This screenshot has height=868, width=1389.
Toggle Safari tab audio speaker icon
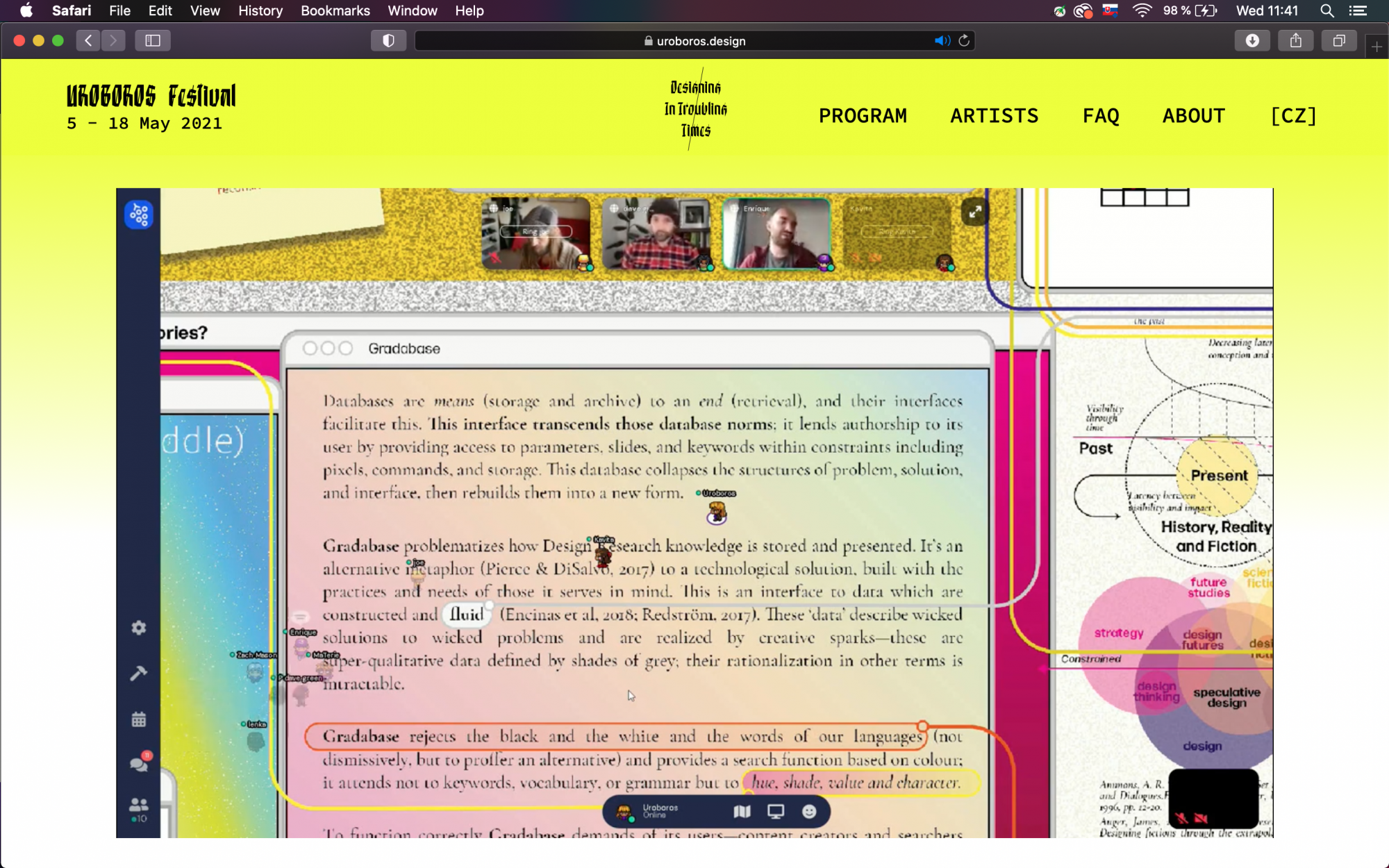coord(941,41)
